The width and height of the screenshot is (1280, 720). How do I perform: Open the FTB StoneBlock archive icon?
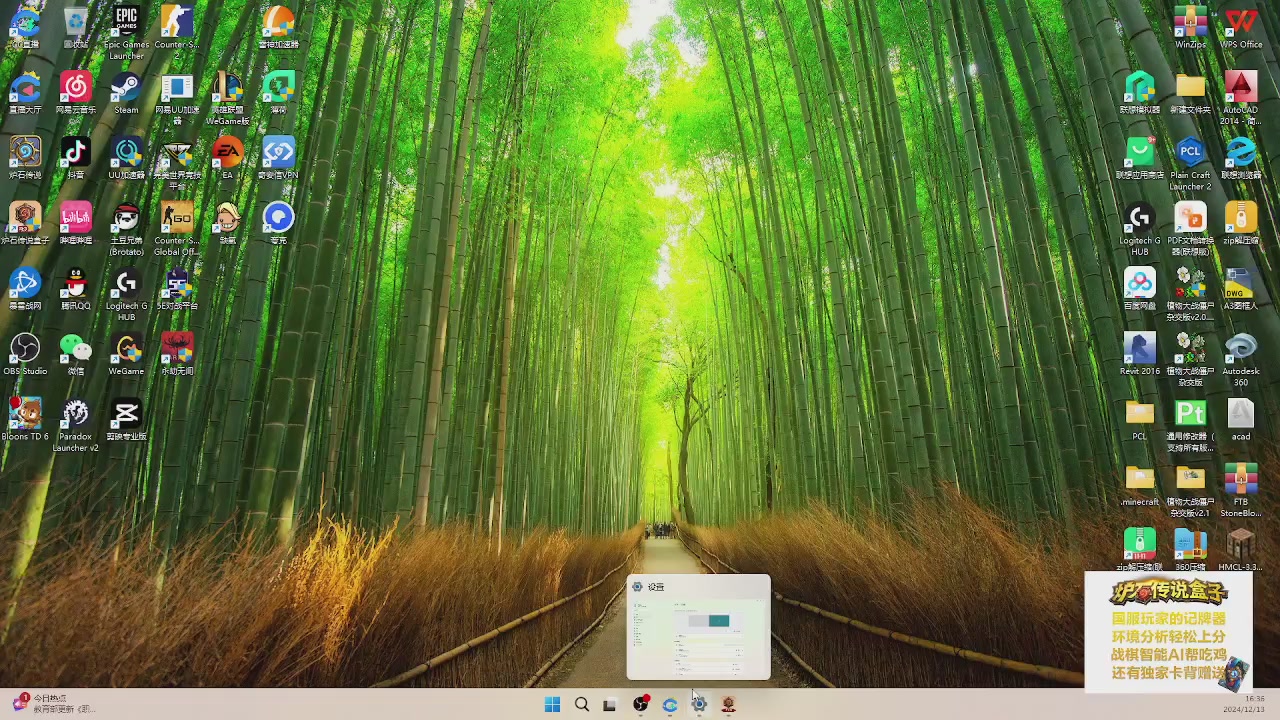1241,490
